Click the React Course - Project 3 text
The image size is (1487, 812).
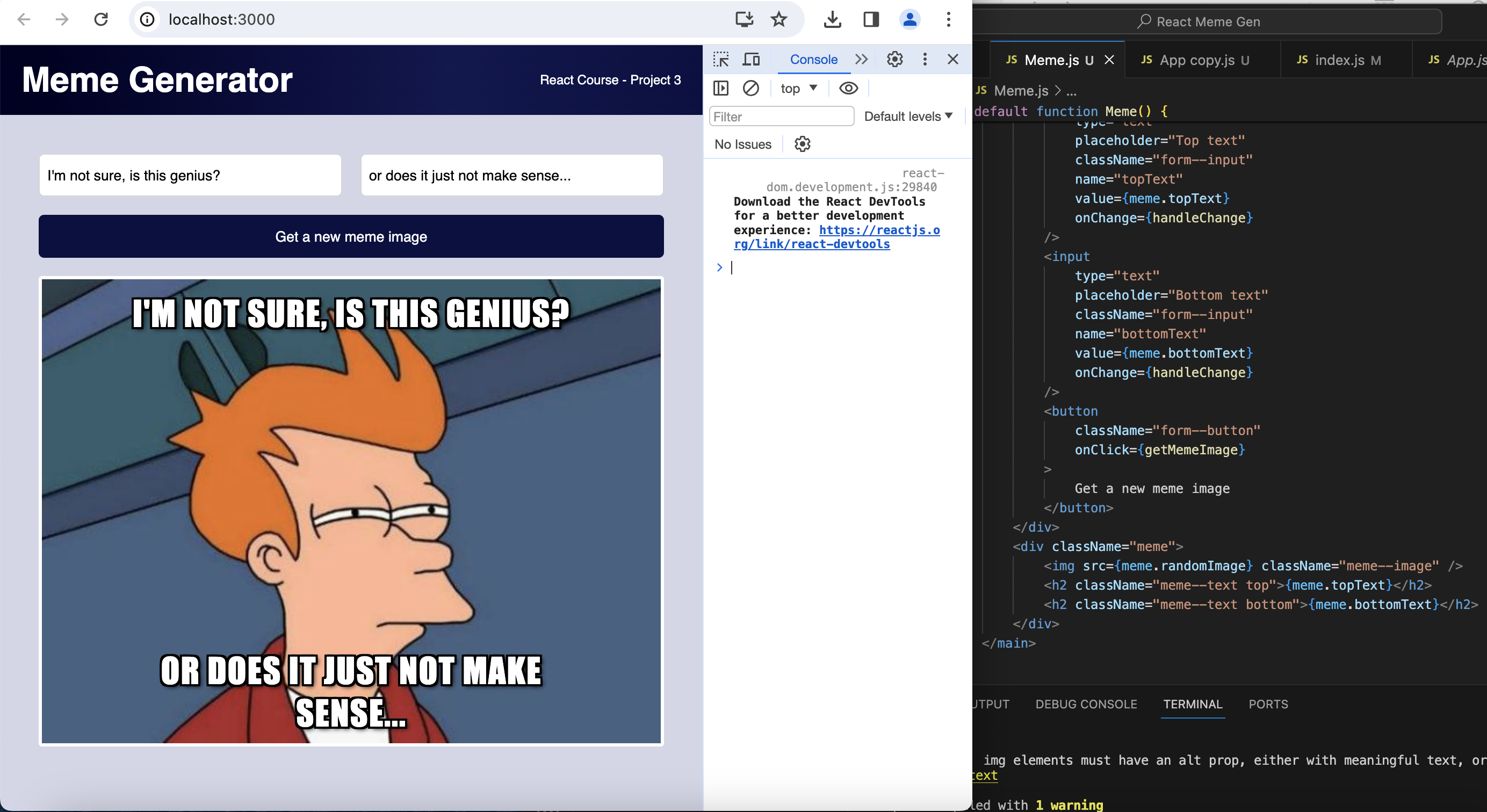pyautogui.click(x=610, y=80)
